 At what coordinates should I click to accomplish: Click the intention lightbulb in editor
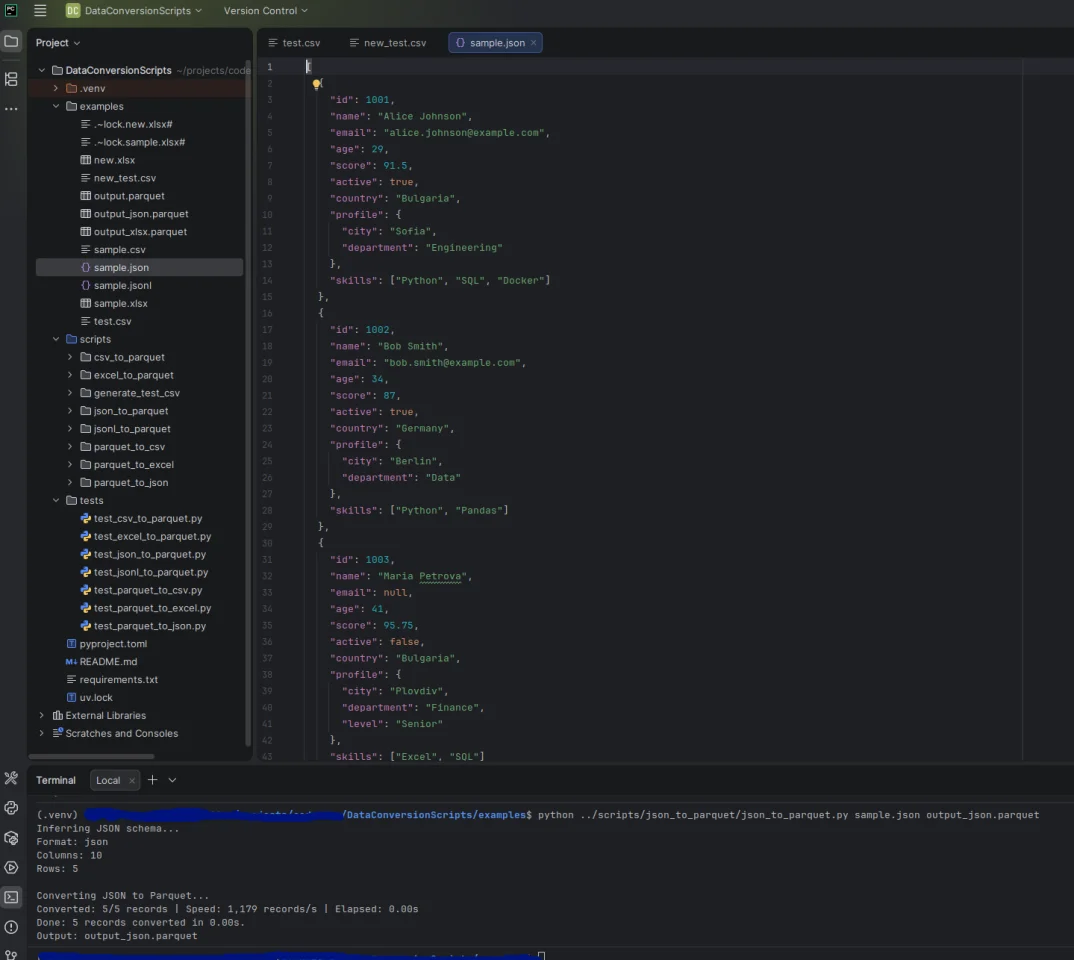(316, 84)
